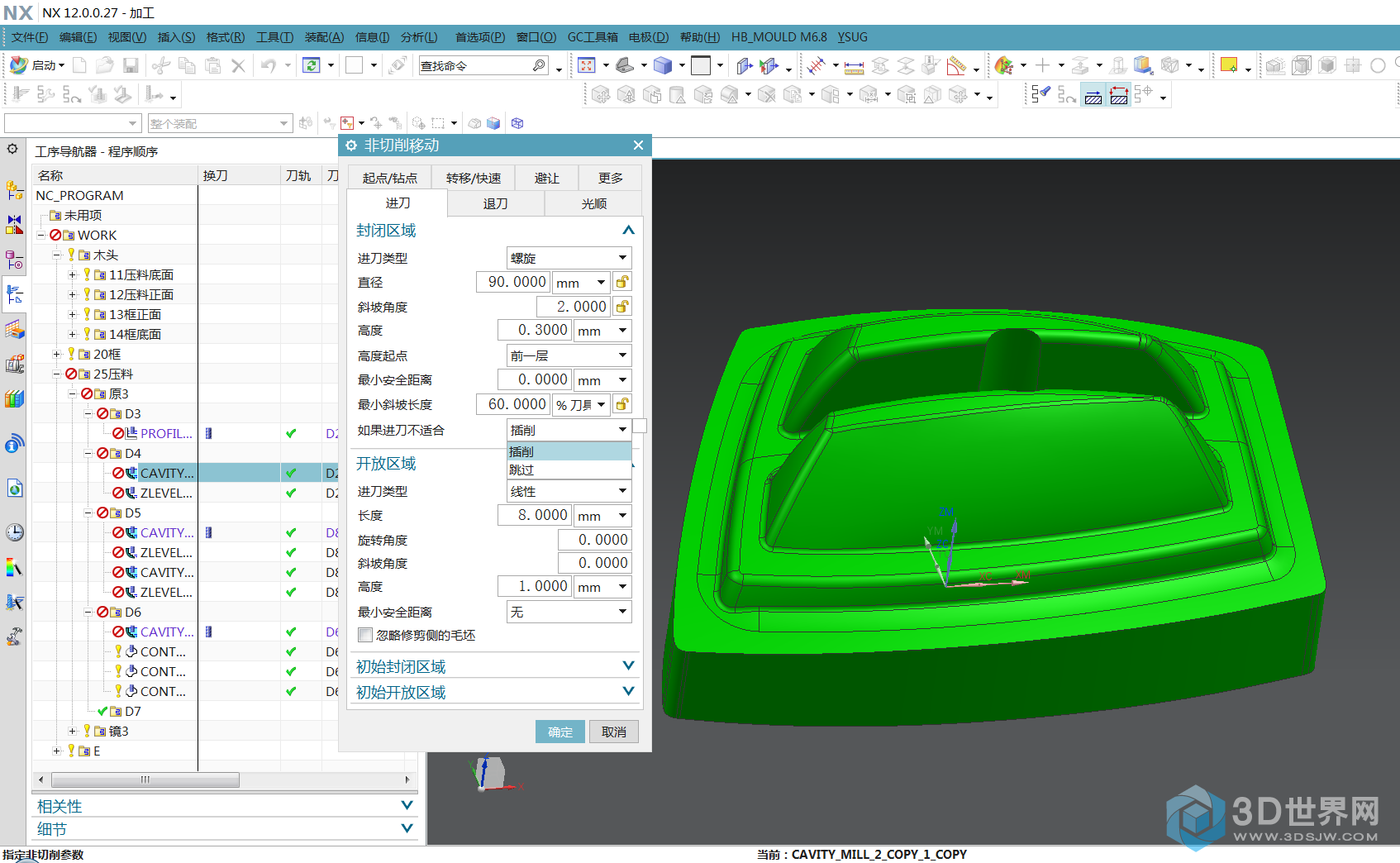Expand the 11压料底面 tree node

pyautogui.click(x=72, y=274)
